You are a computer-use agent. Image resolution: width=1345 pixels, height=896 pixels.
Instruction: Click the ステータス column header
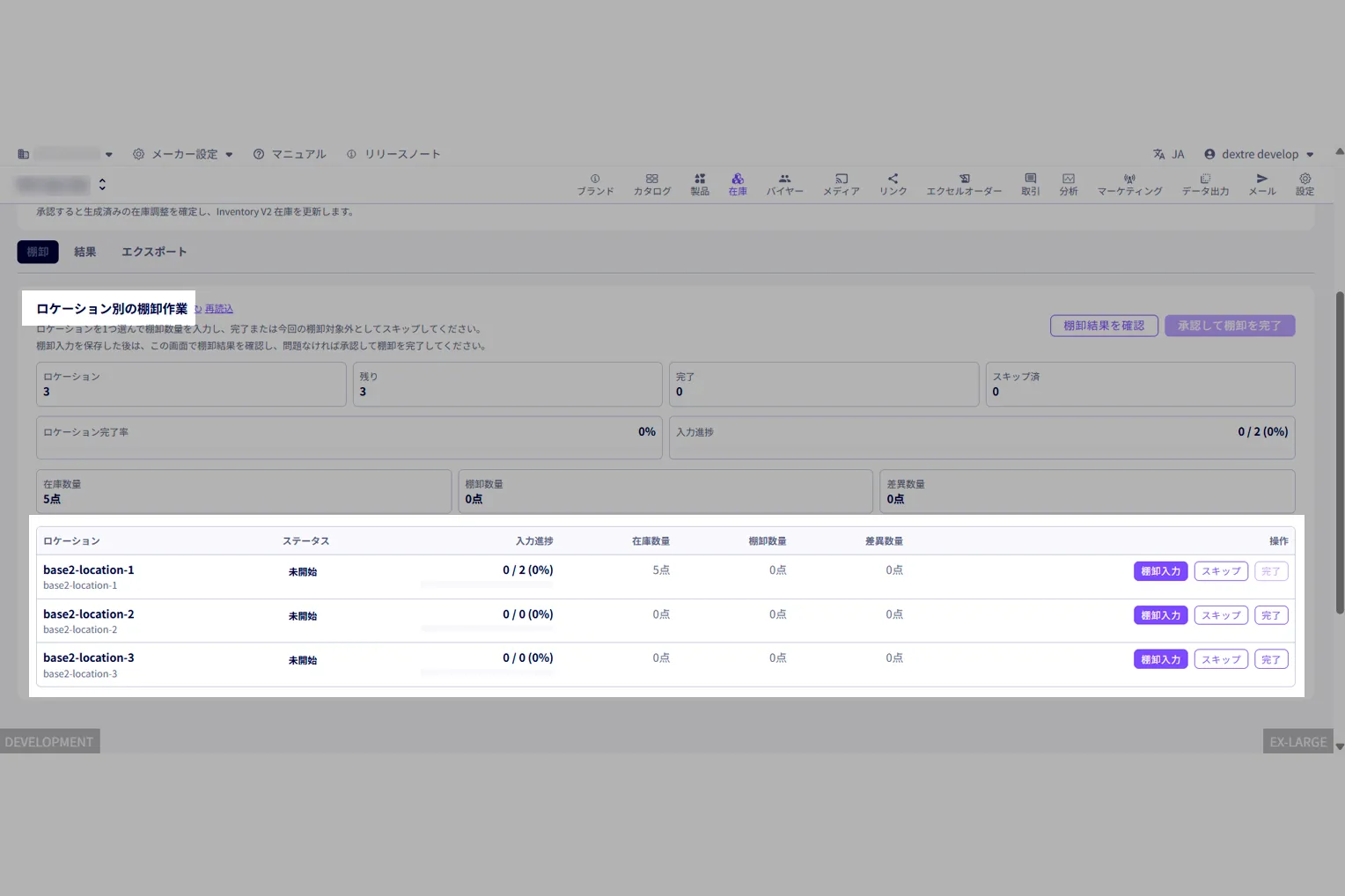click(305, 541)
